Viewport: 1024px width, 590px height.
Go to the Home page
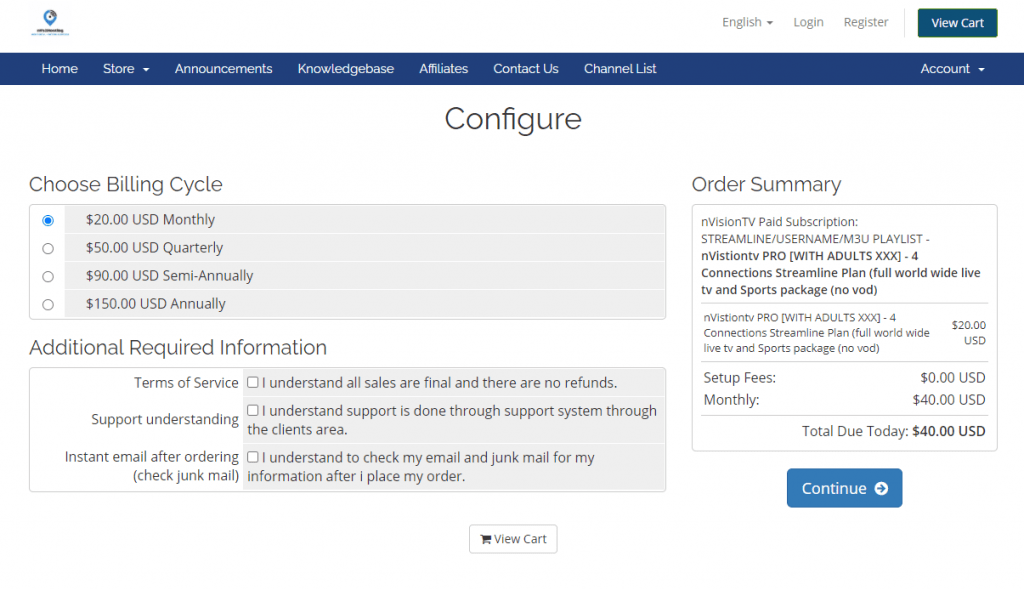(59, 69)
